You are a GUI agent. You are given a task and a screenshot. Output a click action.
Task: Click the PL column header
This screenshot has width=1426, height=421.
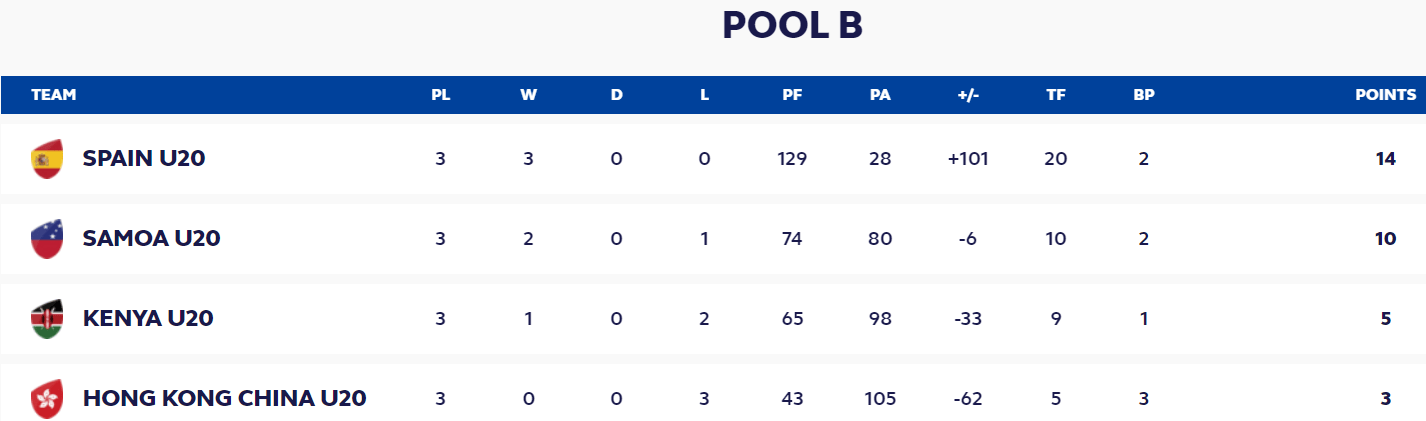(x=441, y=95)
